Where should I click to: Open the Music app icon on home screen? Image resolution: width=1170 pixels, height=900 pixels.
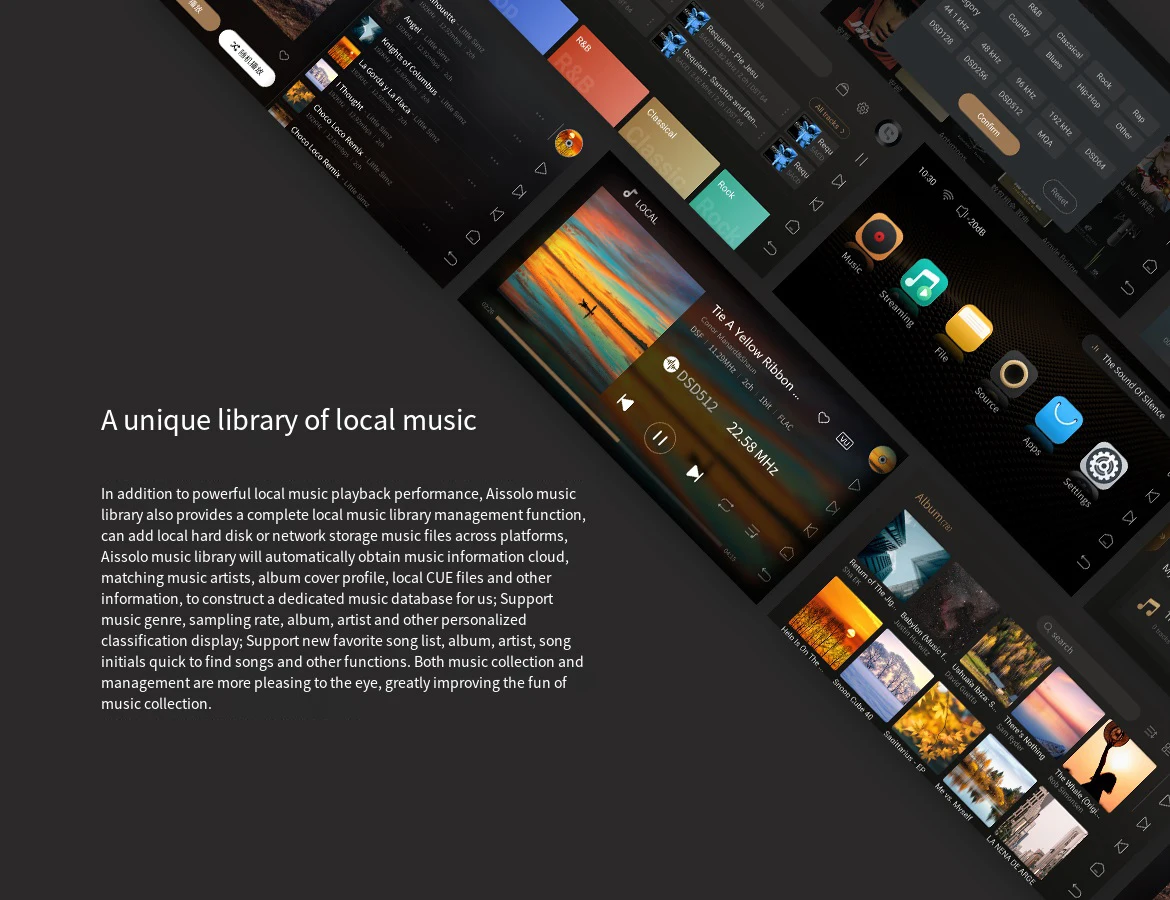click(x=879, y=237)
